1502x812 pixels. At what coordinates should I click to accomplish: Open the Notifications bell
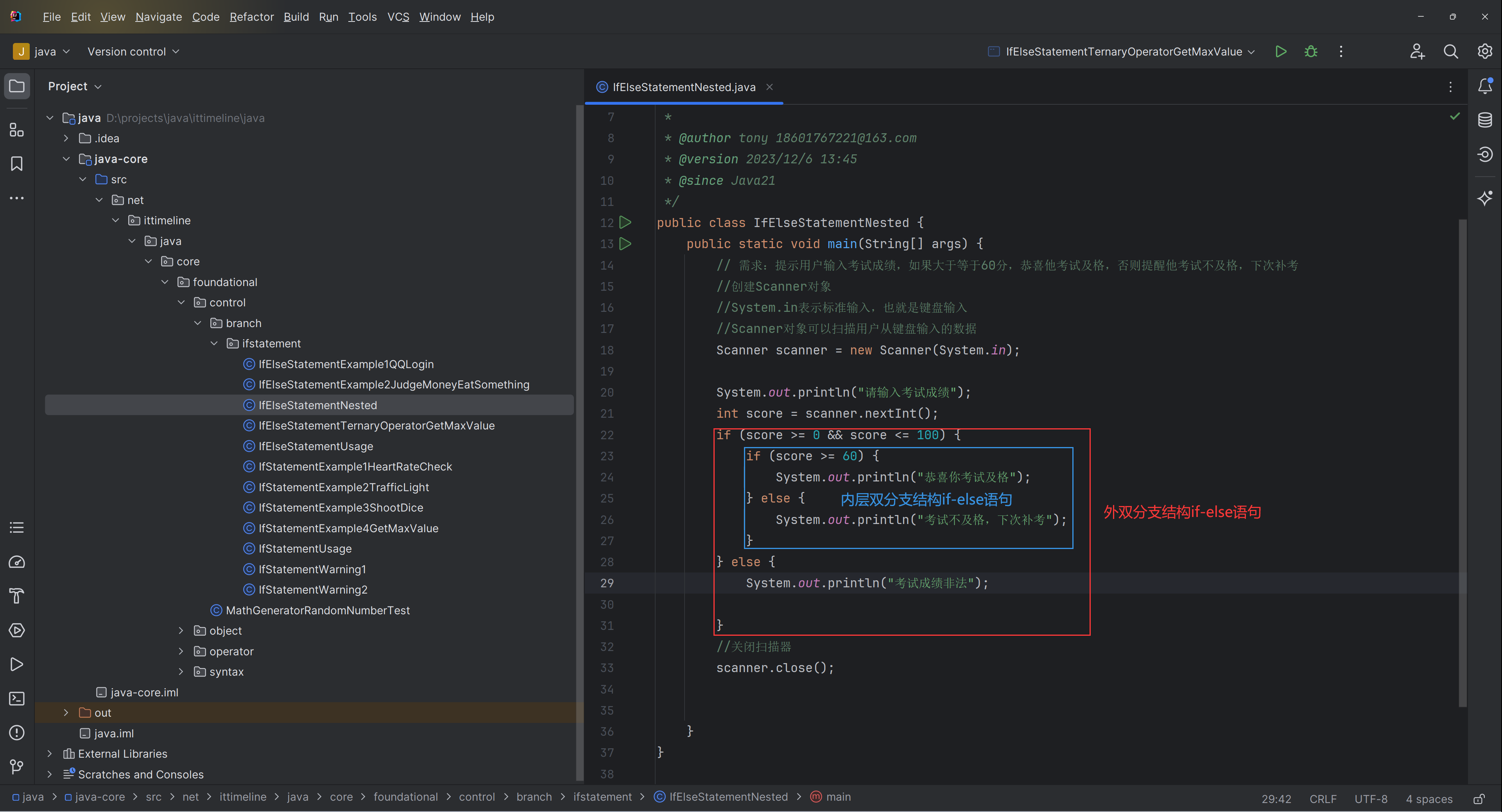[1484, 86]
